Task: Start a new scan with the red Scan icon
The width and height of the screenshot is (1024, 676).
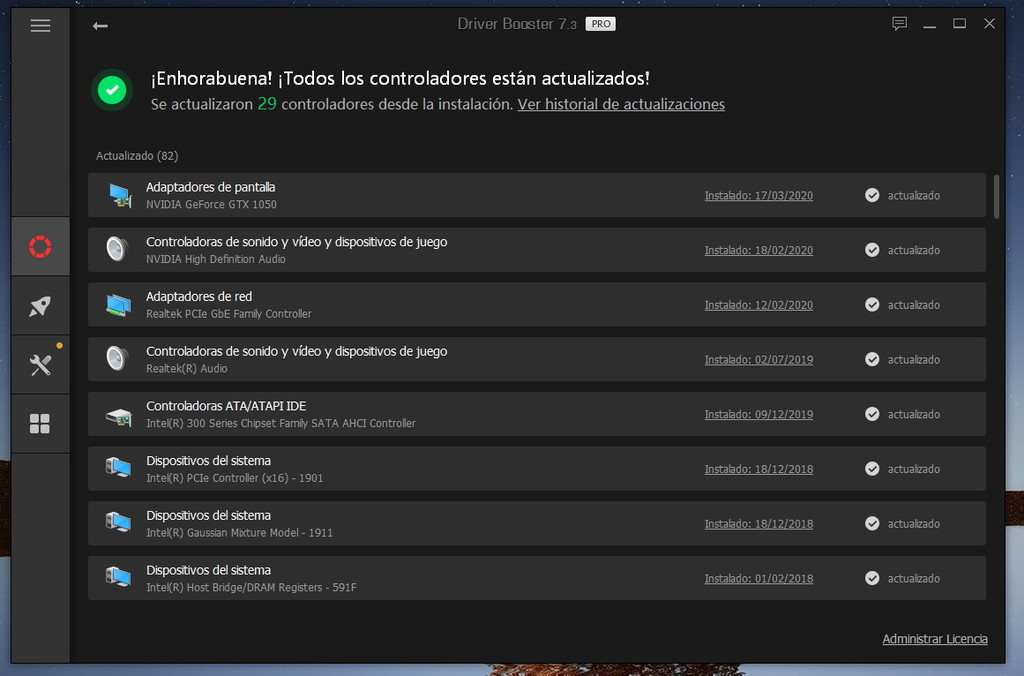Action: [40, 244]
